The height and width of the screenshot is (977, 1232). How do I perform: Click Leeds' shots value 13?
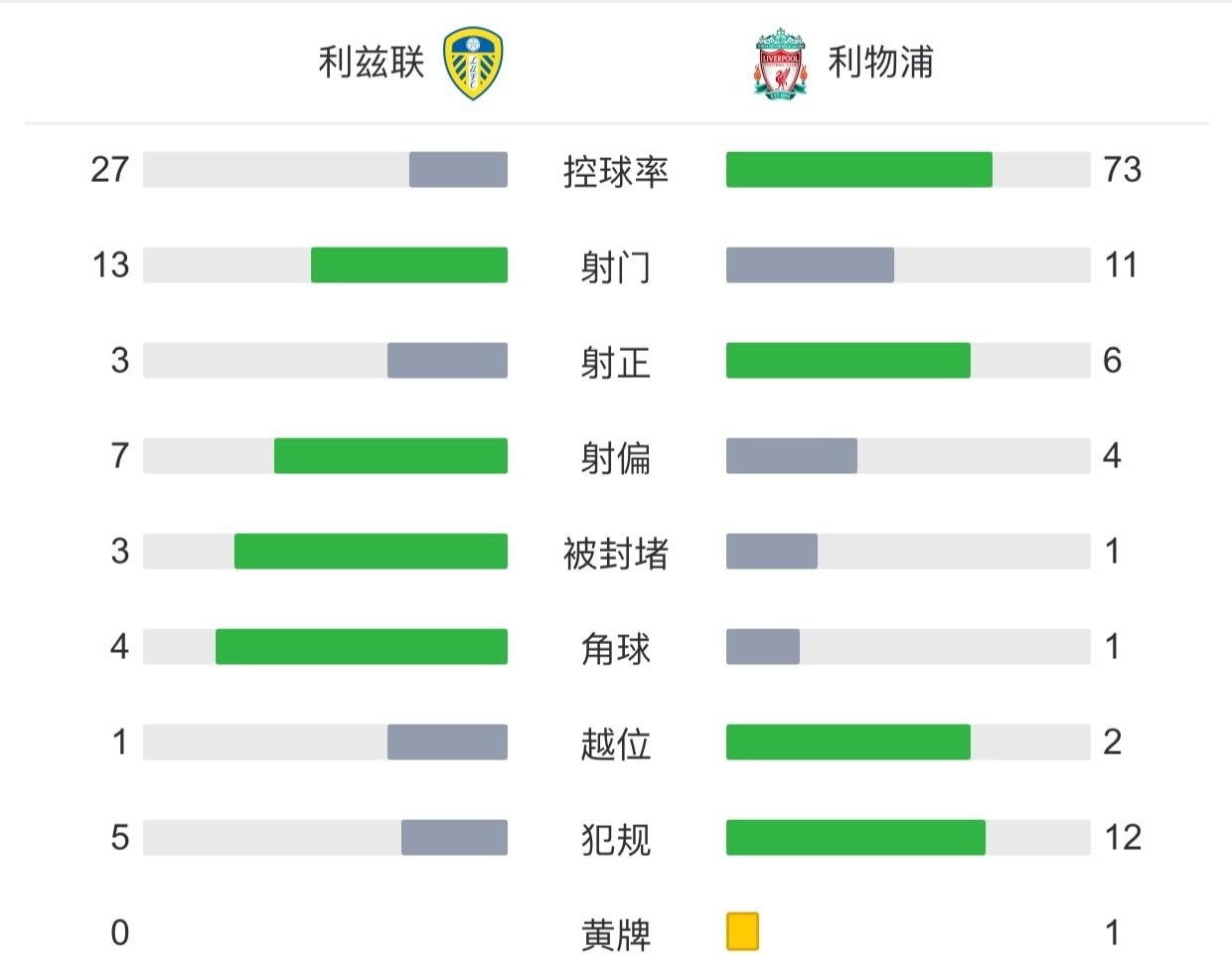coord(110,265)
